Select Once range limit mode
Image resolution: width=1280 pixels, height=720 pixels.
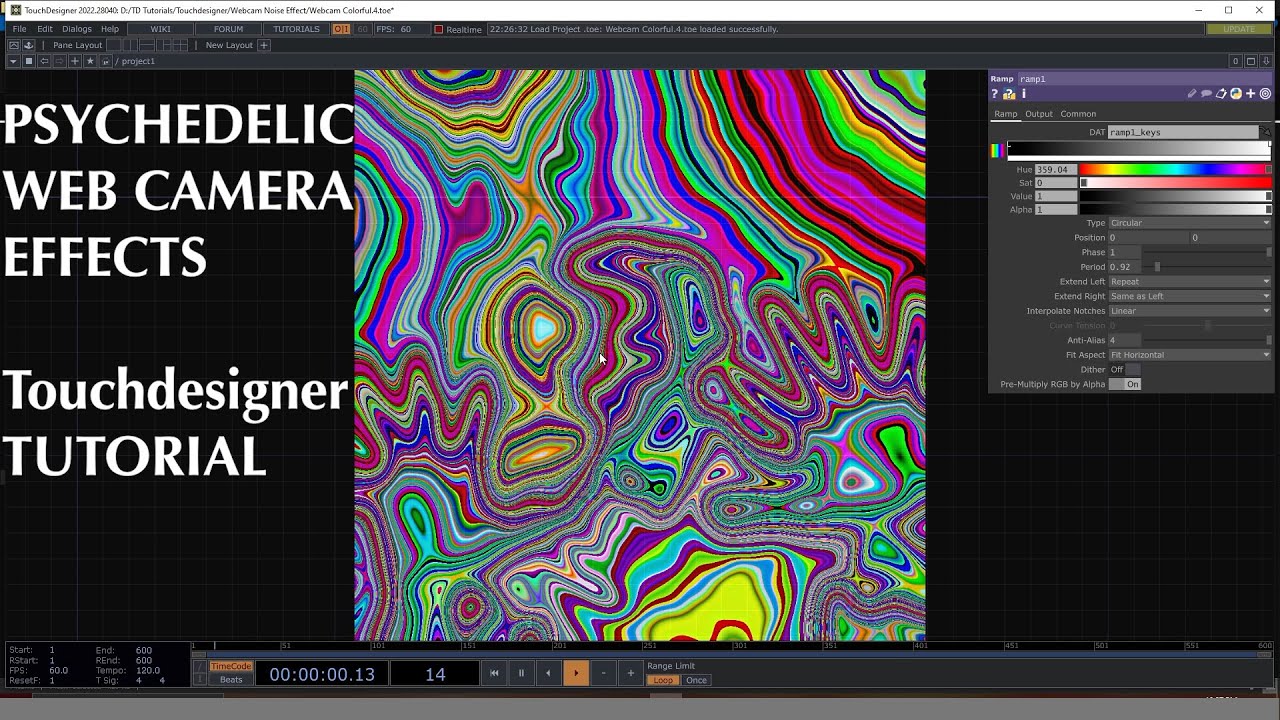click(696, 680)
